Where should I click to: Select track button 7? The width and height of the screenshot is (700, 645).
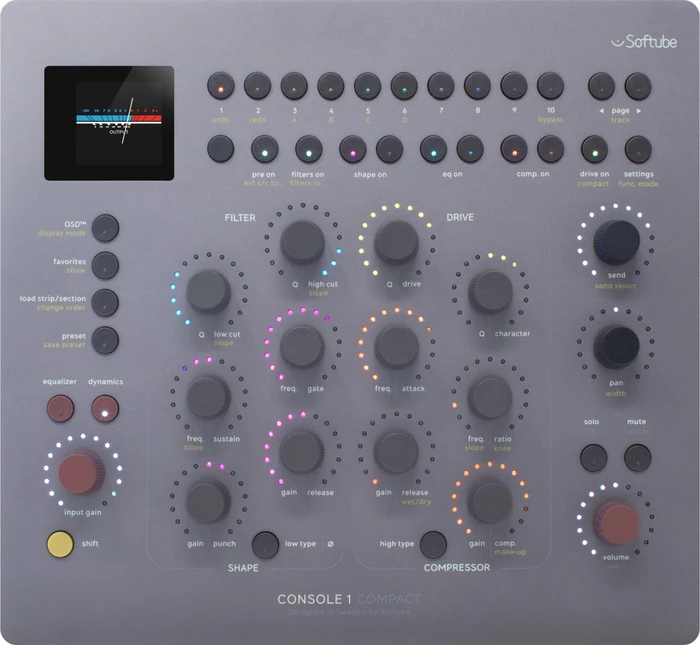coord(441,86)
